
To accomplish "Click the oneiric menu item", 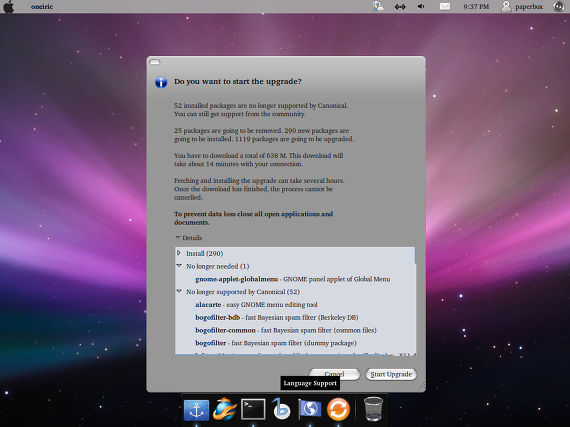I will pyautogui.click(x=42, y=7).
